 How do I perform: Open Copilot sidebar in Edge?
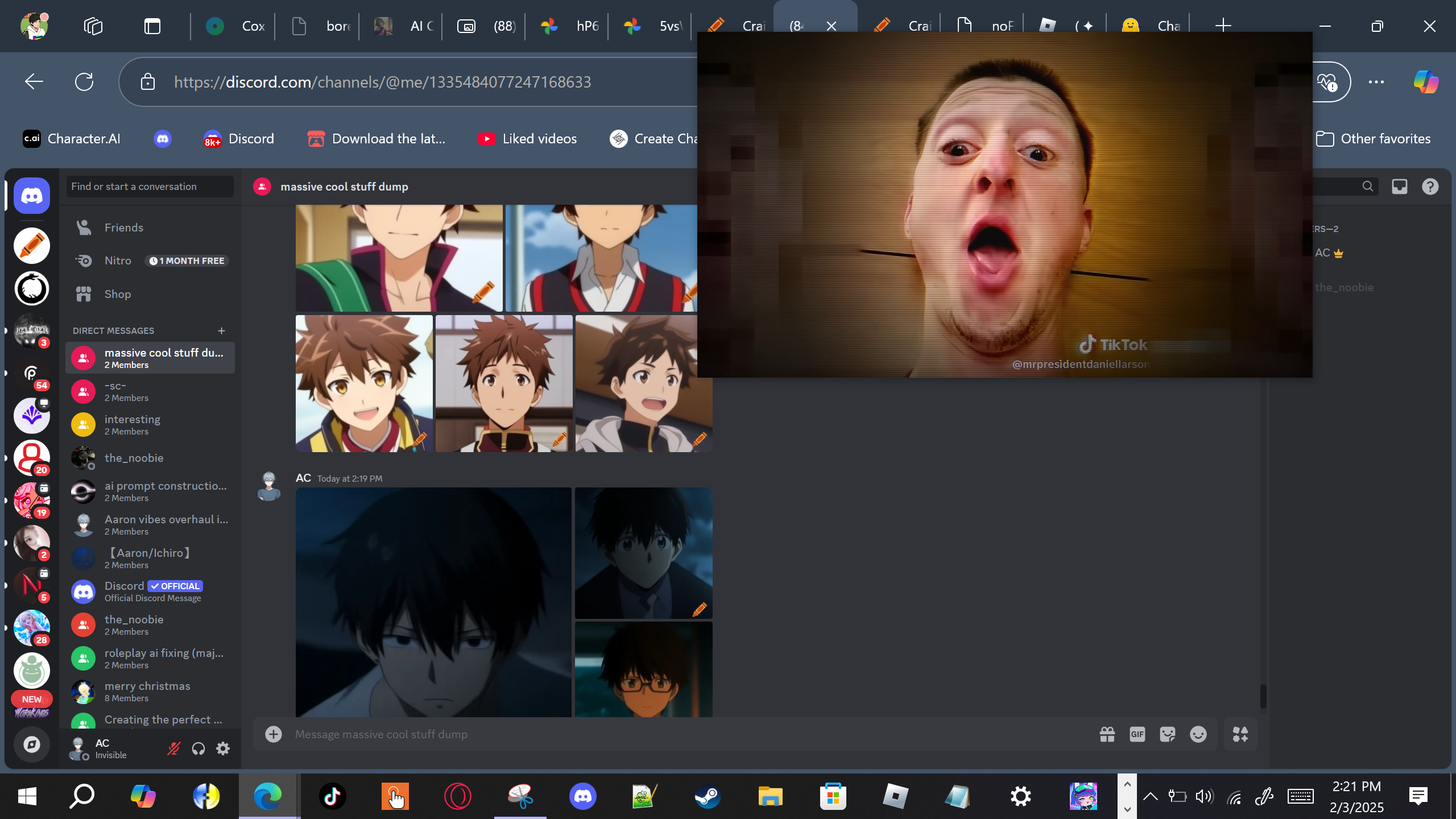pos(1426,82)
